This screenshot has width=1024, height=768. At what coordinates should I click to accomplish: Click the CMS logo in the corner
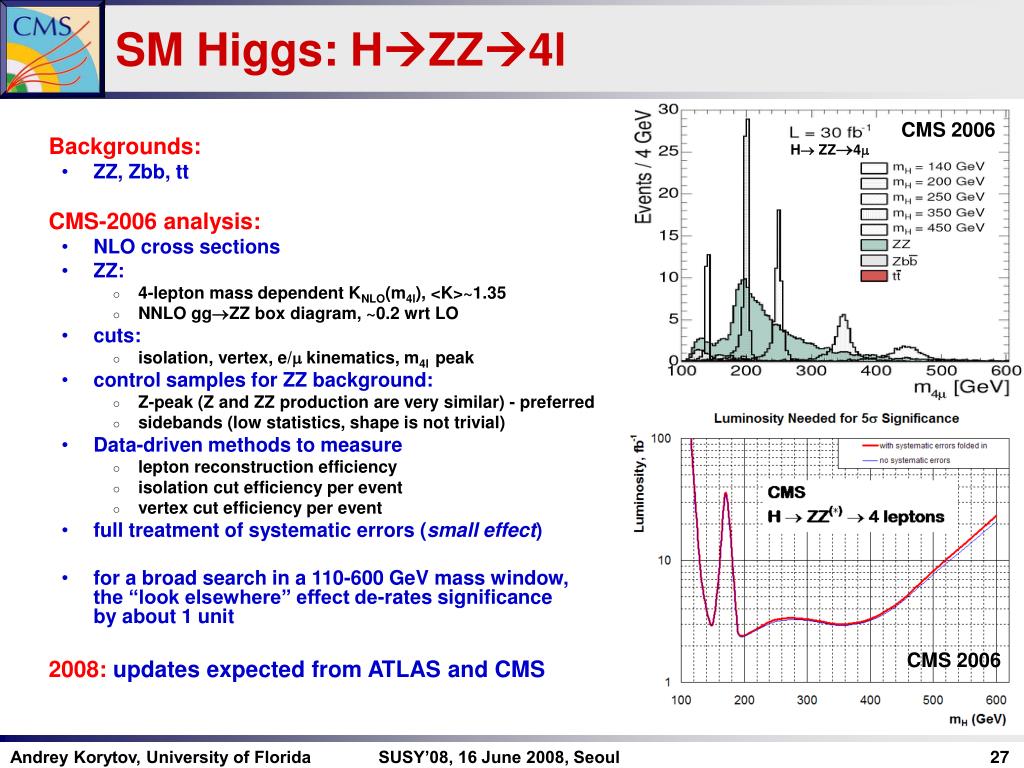[52, 48]
